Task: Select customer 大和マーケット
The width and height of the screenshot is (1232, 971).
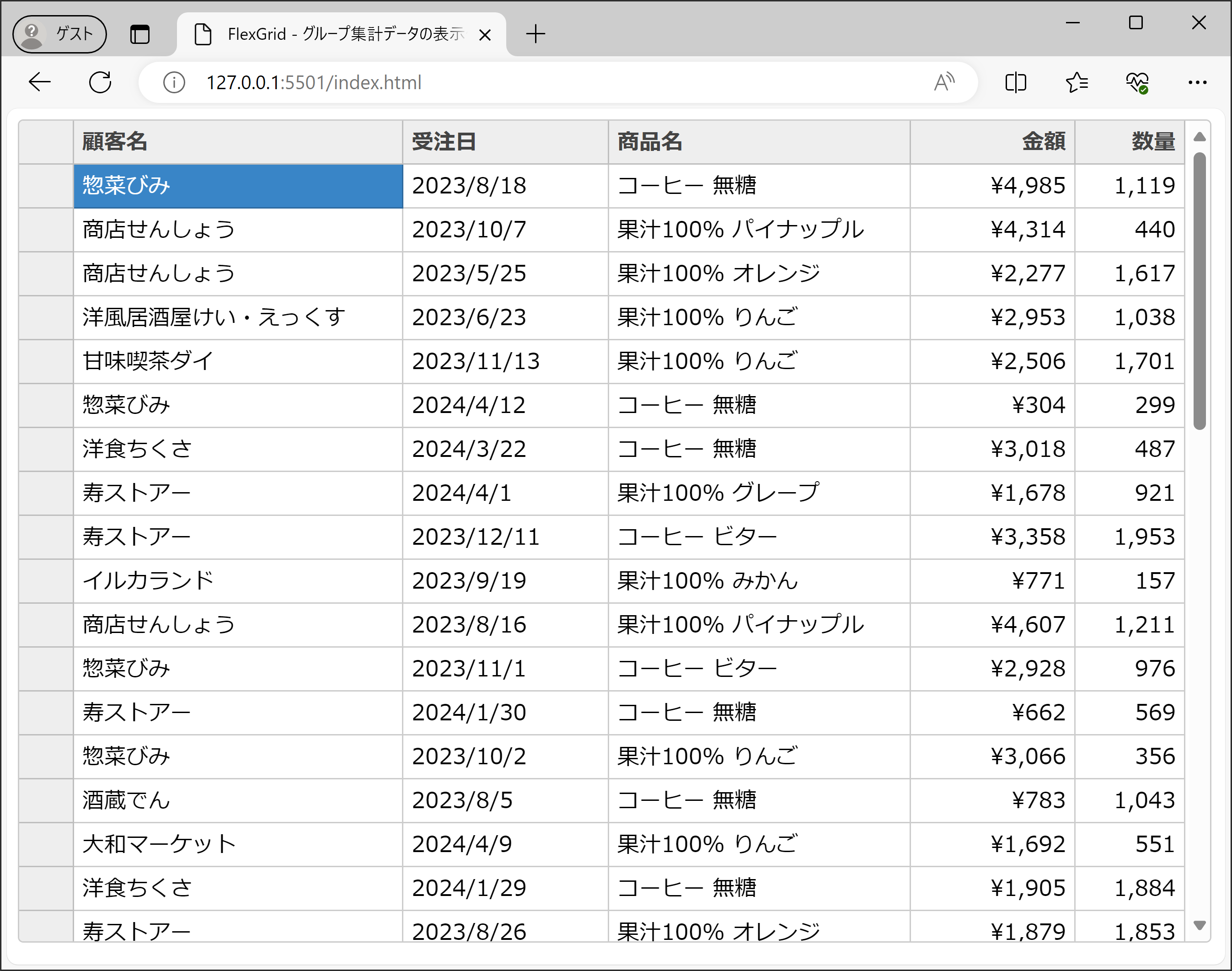Action: pos(238,844)
